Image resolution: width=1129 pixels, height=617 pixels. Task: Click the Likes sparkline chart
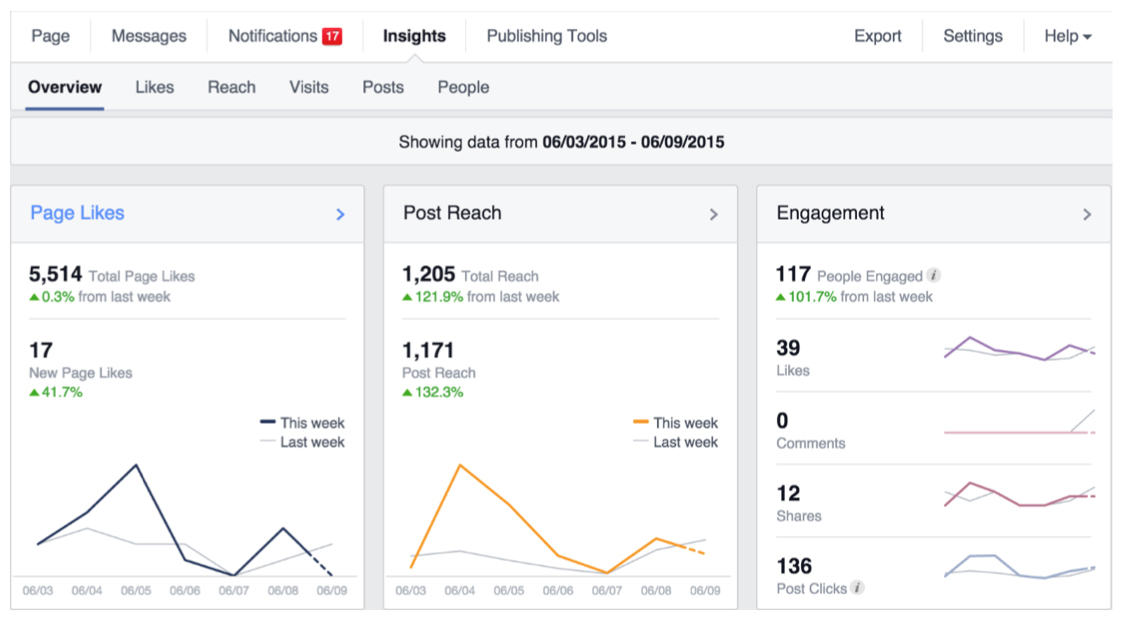(1020, 348)
